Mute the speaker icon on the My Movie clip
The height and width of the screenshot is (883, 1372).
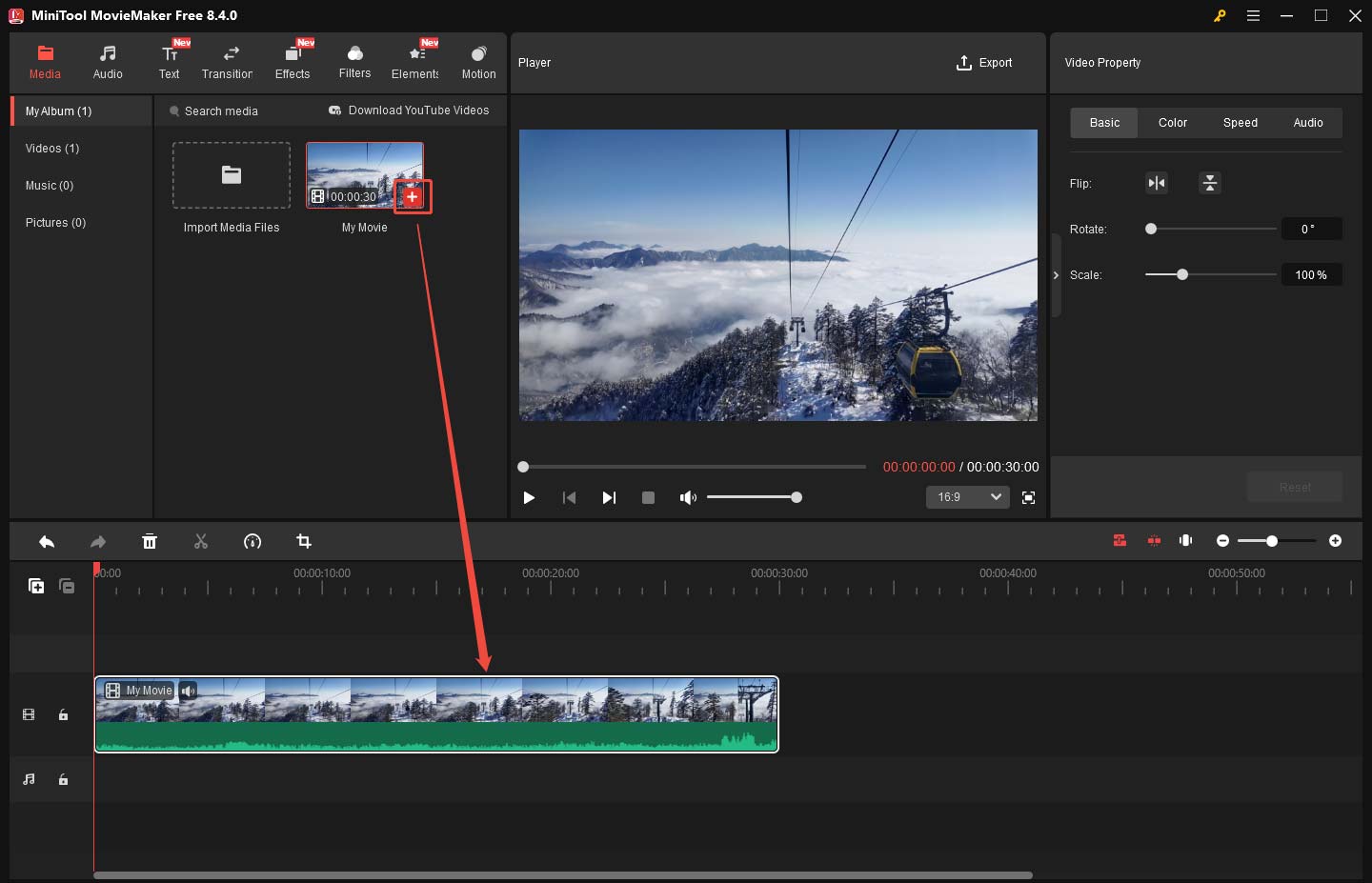pos(188,690)
